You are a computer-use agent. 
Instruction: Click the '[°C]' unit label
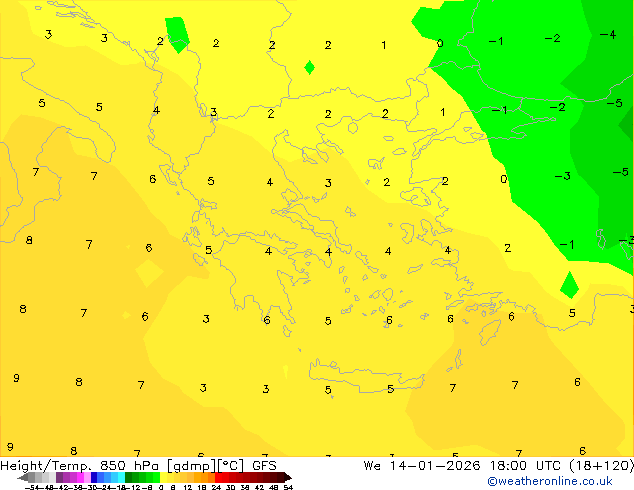coord(231,466)
